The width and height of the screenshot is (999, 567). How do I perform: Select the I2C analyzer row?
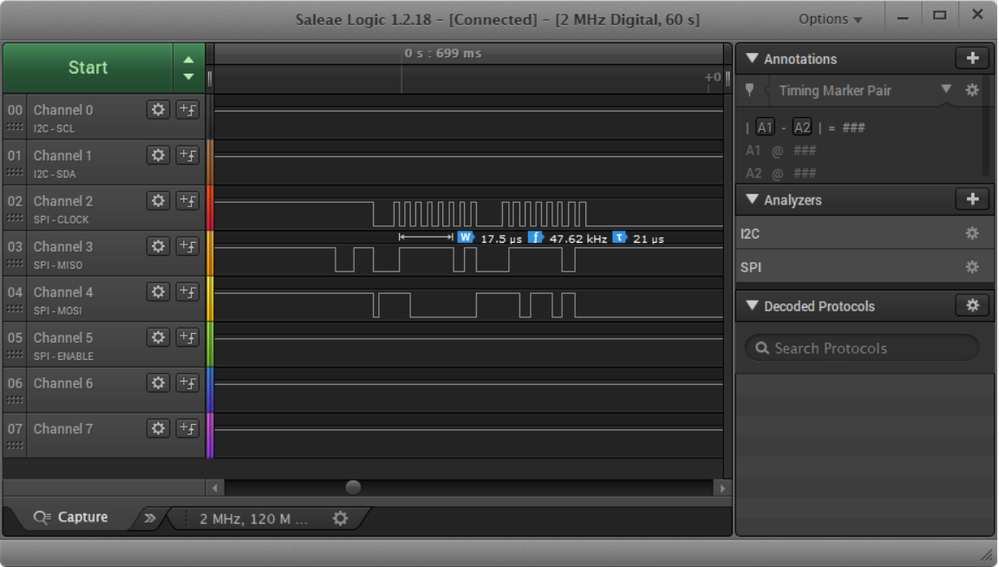865,234
